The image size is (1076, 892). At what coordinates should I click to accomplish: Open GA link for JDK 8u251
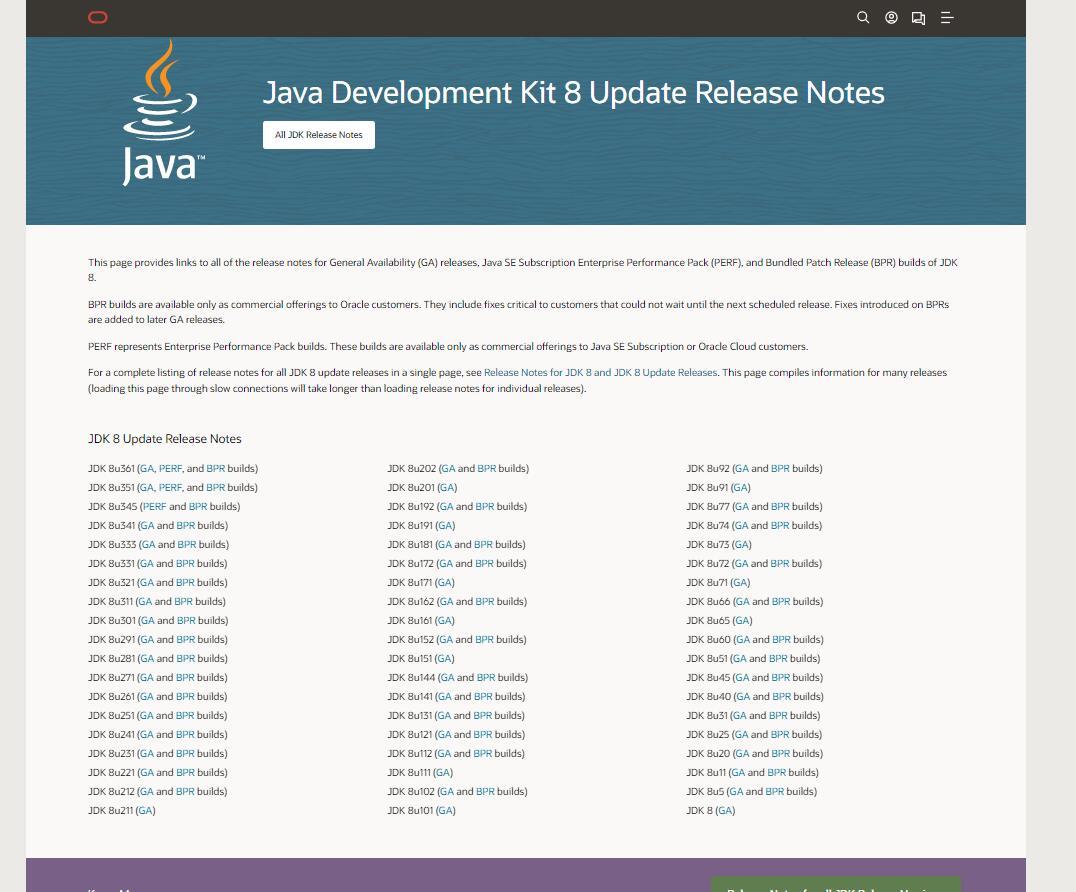point(146,716)
